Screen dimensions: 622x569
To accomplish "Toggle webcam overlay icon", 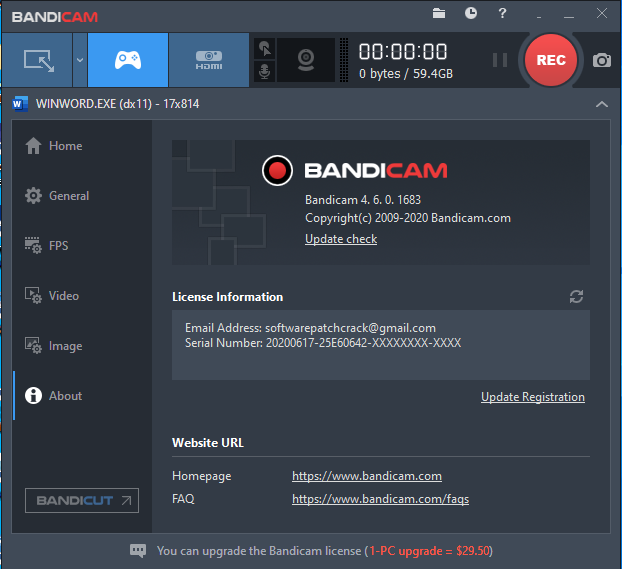I will (306, 60).
